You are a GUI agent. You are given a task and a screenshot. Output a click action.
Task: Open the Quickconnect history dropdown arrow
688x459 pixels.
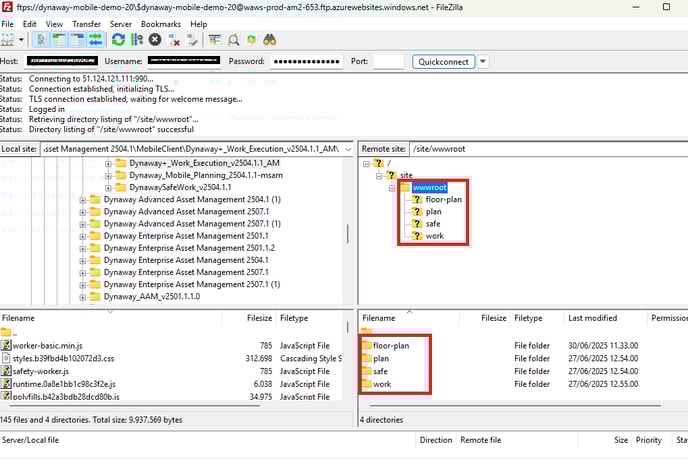(x=483, y=61)
